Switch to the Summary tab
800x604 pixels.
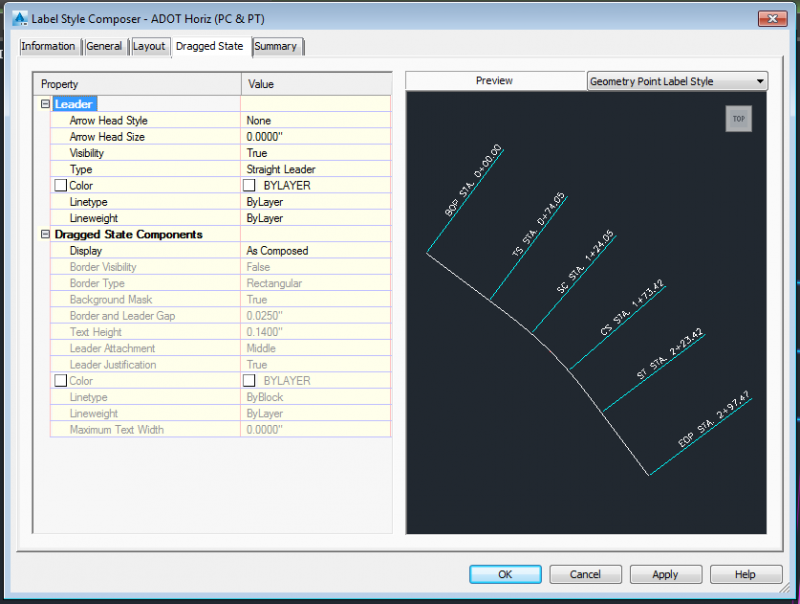(277, 46)
